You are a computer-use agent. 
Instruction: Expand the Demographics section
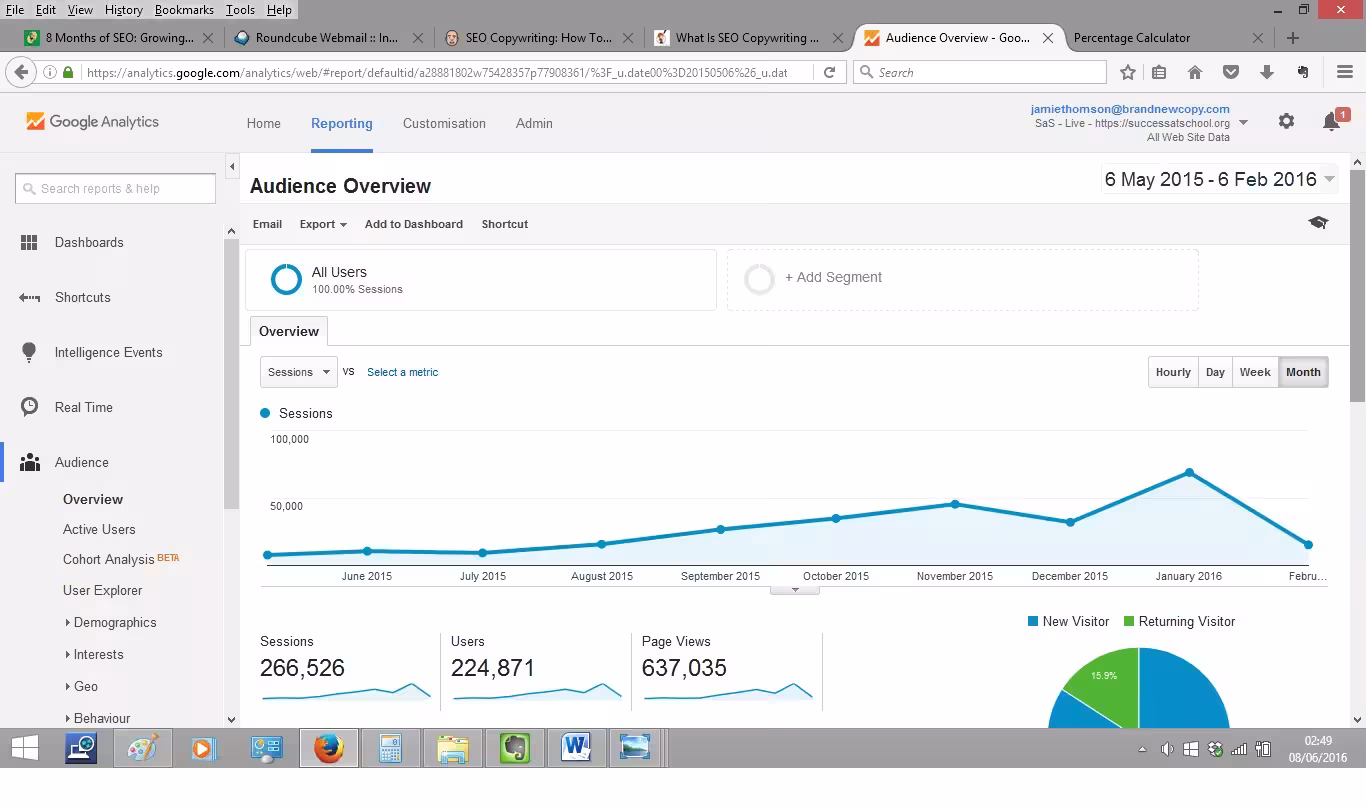[109, 622]
